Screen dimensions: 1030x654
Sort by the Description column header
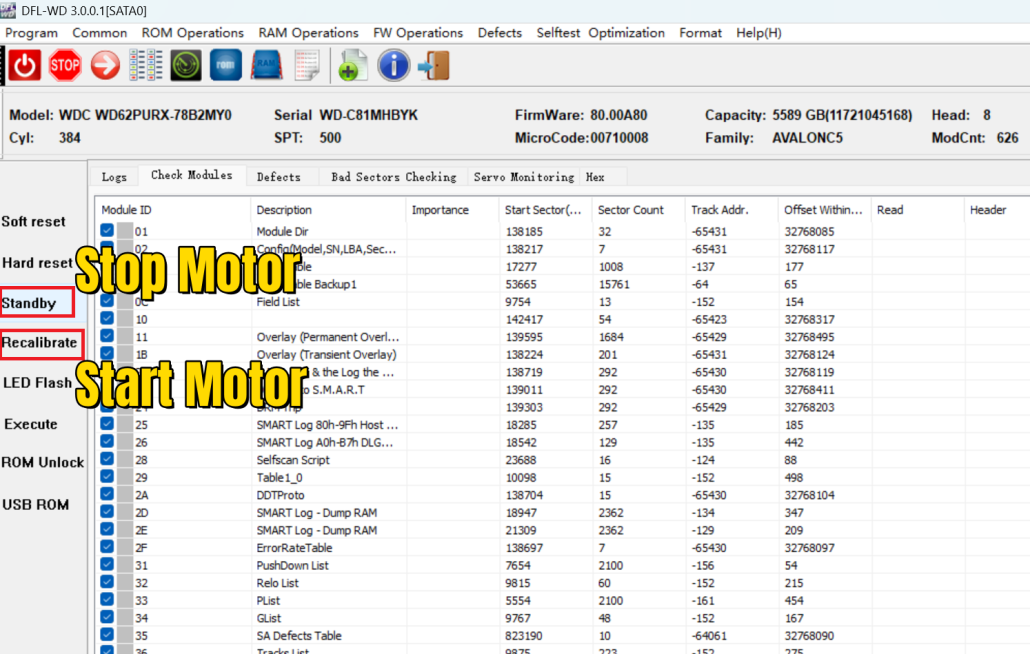point(328,210)
